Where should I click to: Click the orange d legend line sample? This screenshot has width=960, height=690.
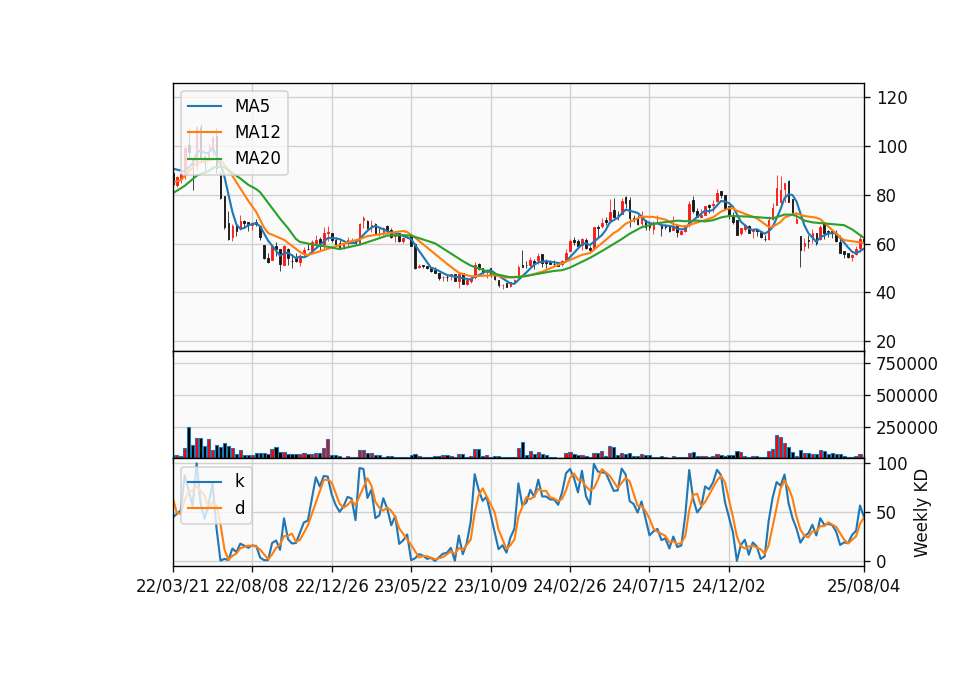point(204,508)
